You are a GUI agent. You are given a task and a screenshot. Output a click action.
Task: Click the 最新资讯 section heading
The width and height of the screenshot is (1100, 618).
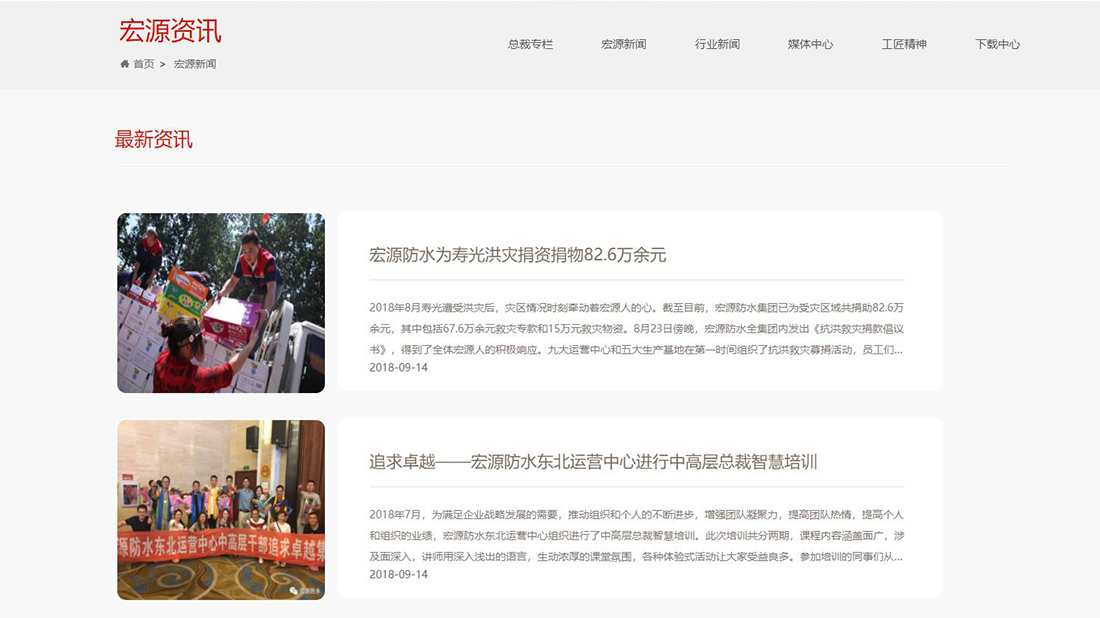click(152, 139)
